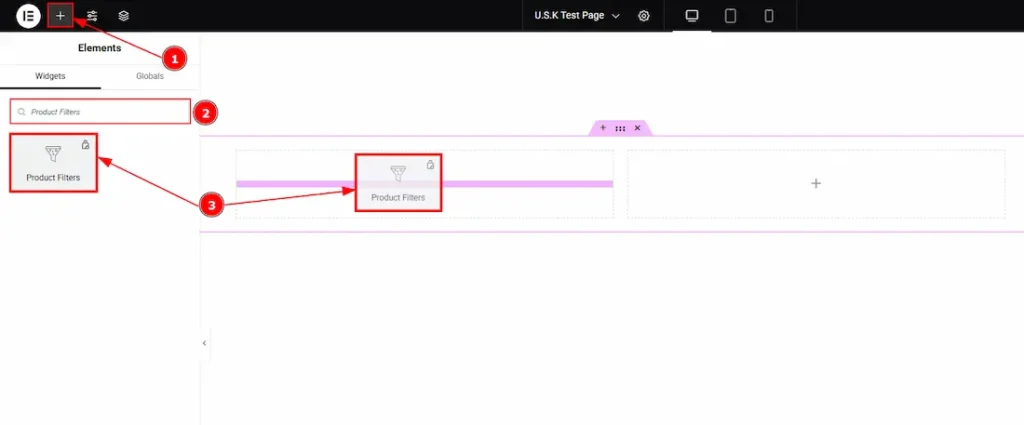Switch to the Globals tab
The width and height of the screenshot is (1024, 425).
(150, 76)
